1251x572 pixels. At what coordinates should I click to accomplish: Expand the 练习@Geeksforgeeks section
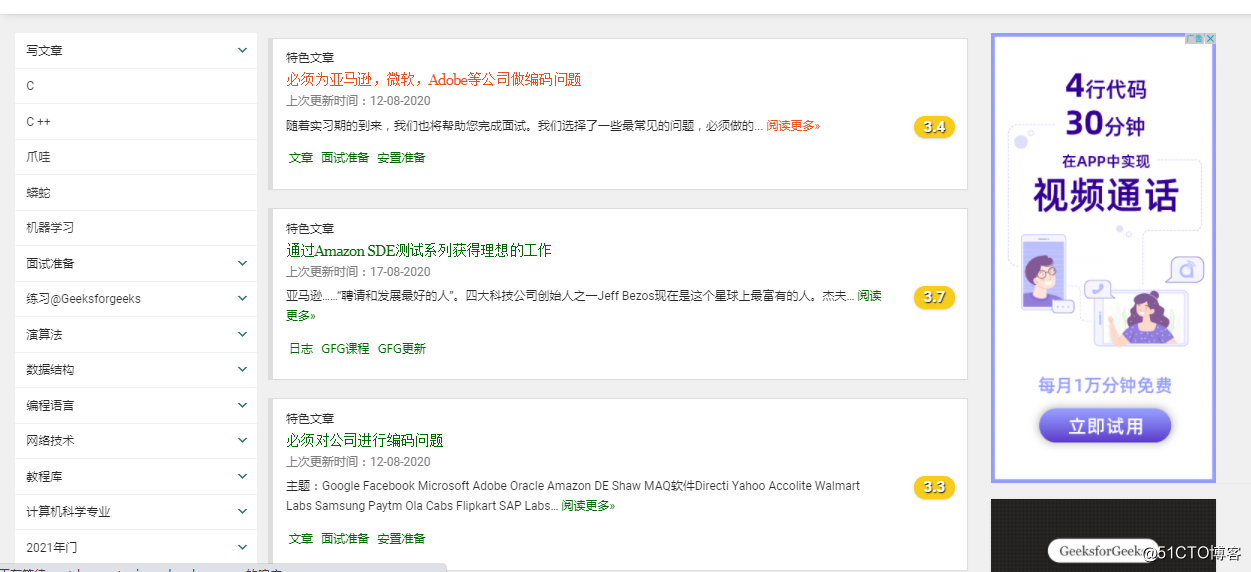(243, 298)
